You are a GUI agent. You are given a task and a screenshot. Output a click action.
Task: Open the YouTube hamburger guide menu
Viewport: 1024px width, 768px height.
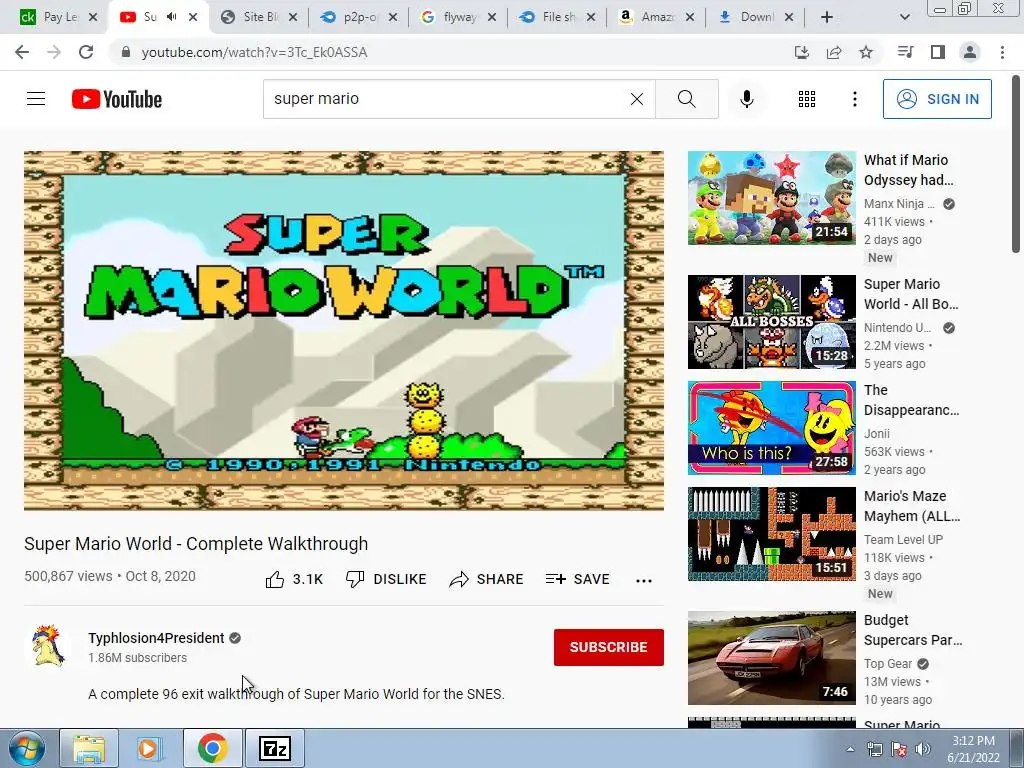click(36, 99)
